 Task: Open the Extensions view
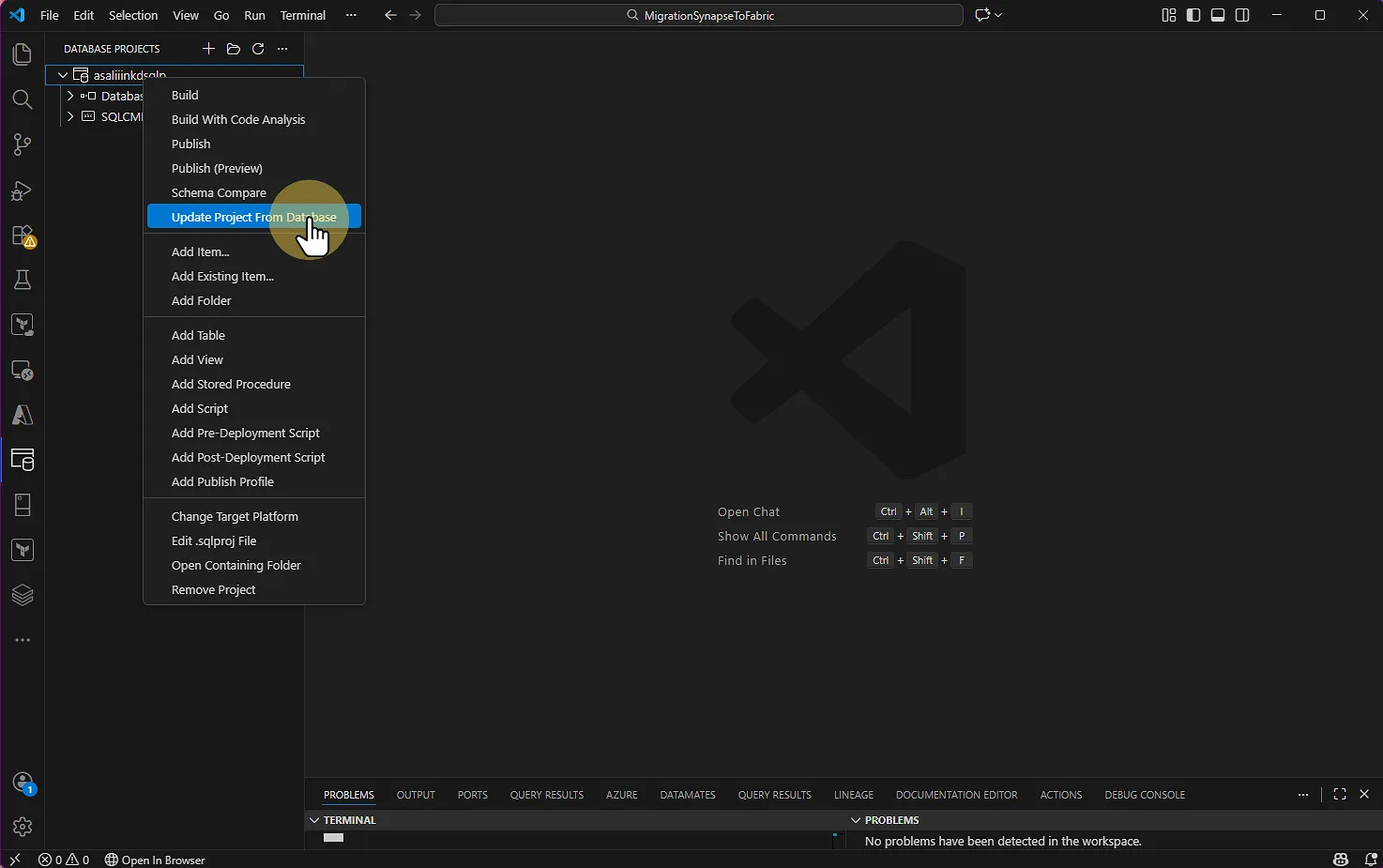pos(22,236)
